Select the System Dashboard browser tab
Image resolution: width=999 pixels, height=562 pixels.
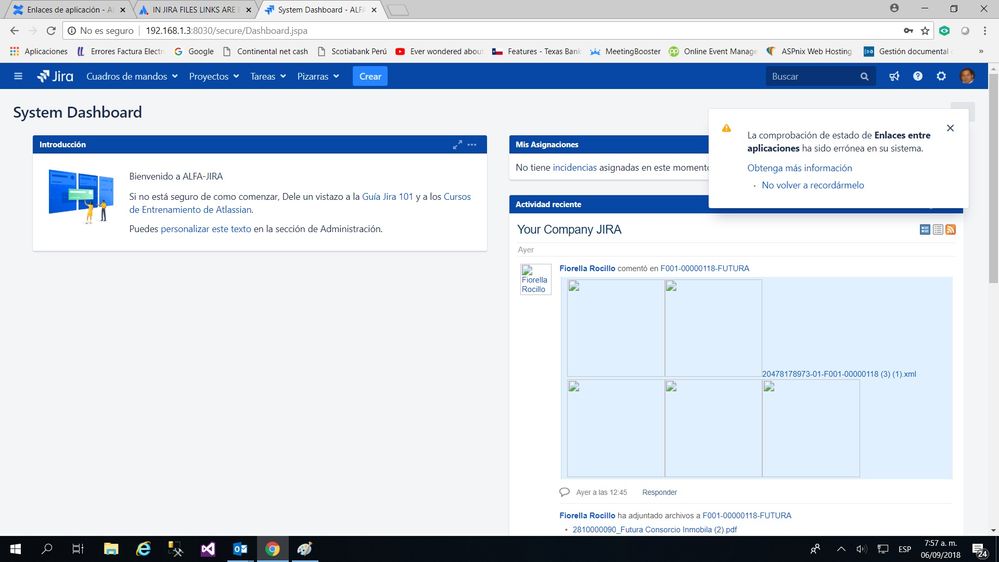pyautogui.click(x=322, y=10)
